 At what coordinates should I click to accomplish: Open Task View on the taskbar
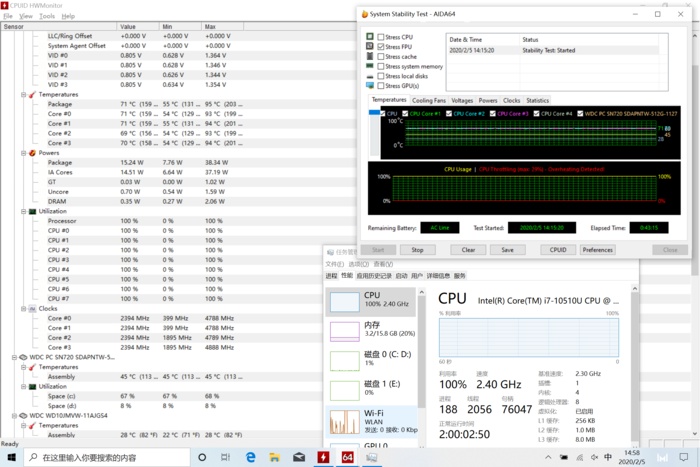[225, 457]
